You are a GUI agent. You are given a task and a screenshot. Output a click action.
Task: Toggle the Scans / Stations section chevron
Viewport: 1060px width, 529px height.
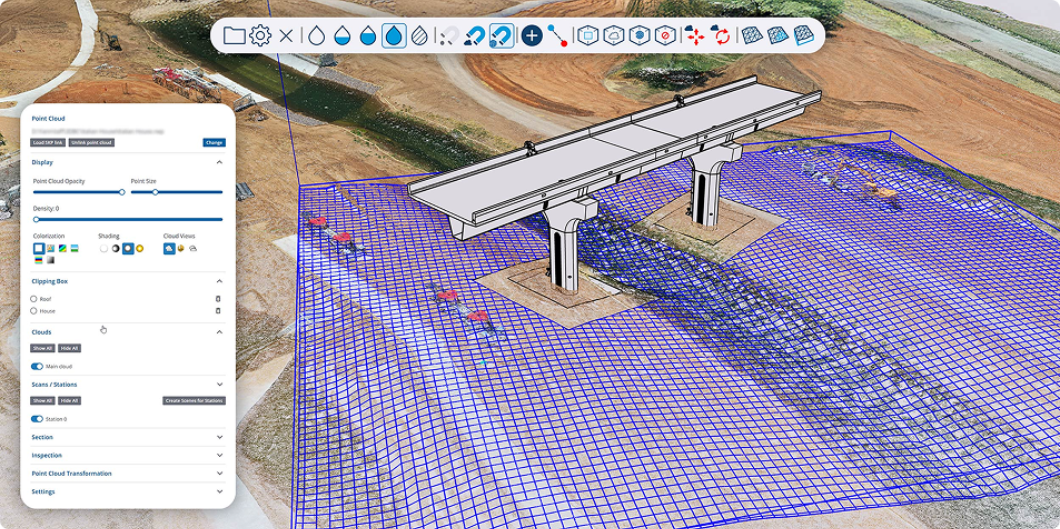click(x=219, y=384)
